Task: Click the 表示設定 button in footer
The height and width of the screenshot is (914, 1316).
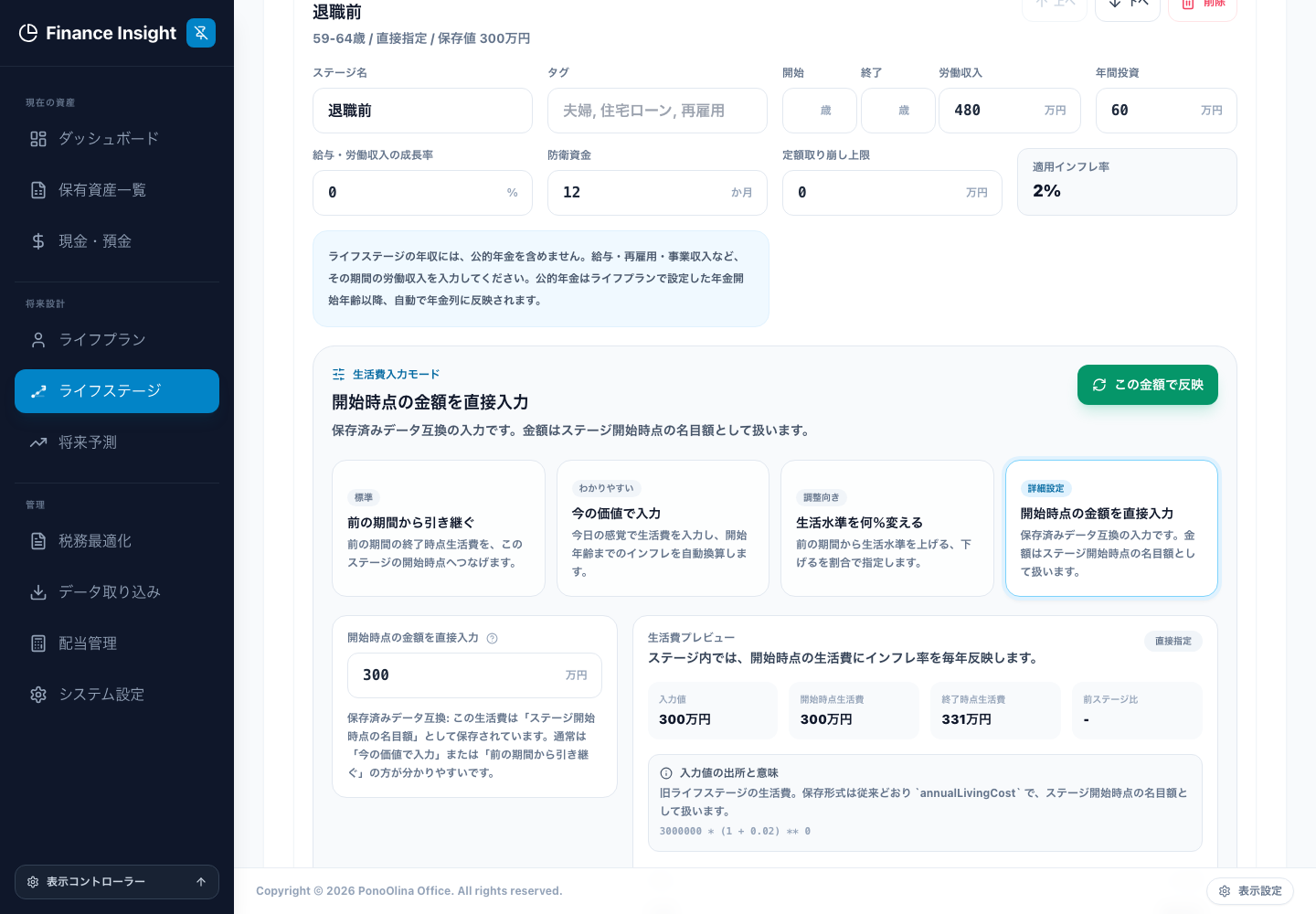Action: point(1250,891)
